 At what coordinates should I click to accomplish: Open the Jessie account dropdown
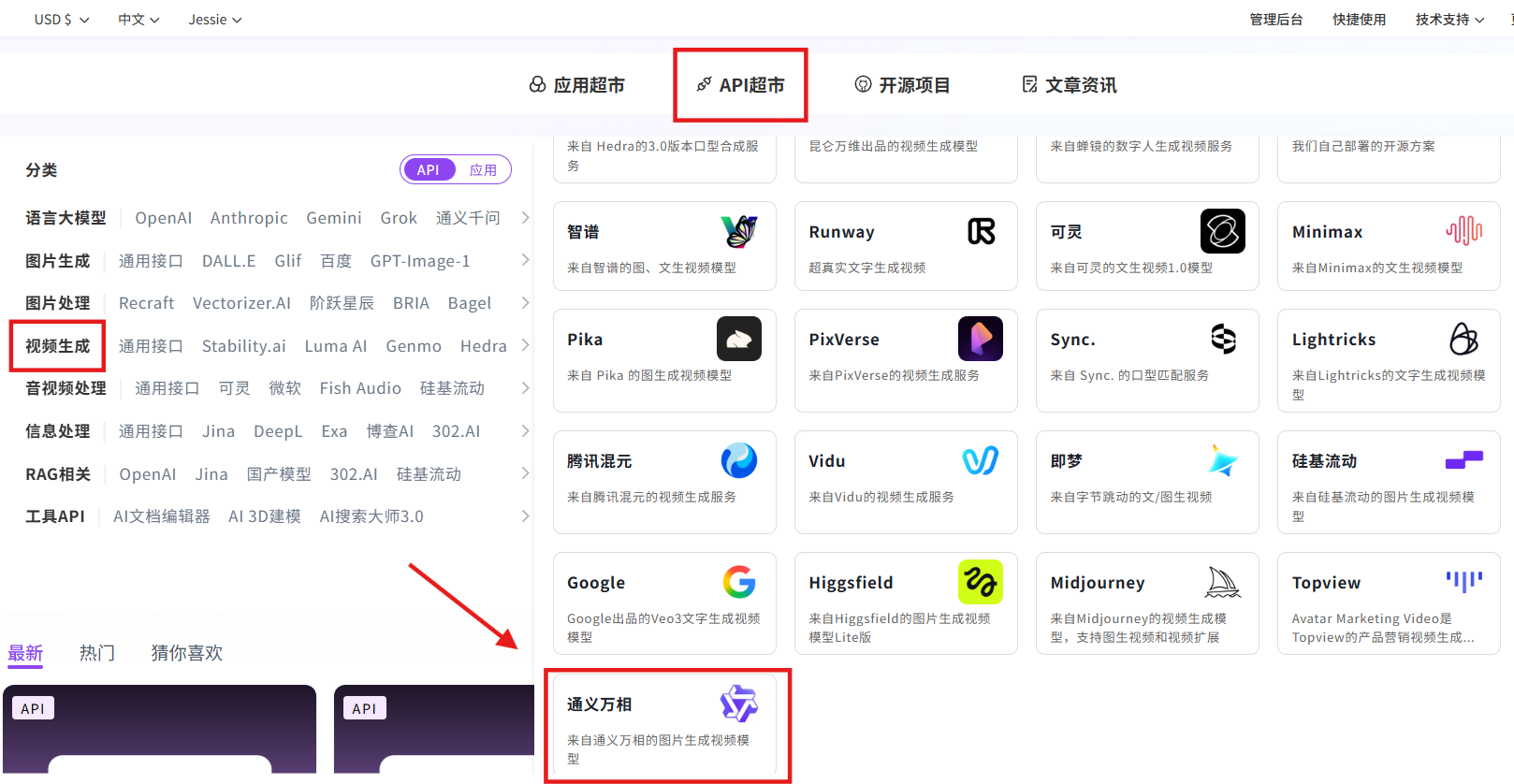(x=215, y=19)
